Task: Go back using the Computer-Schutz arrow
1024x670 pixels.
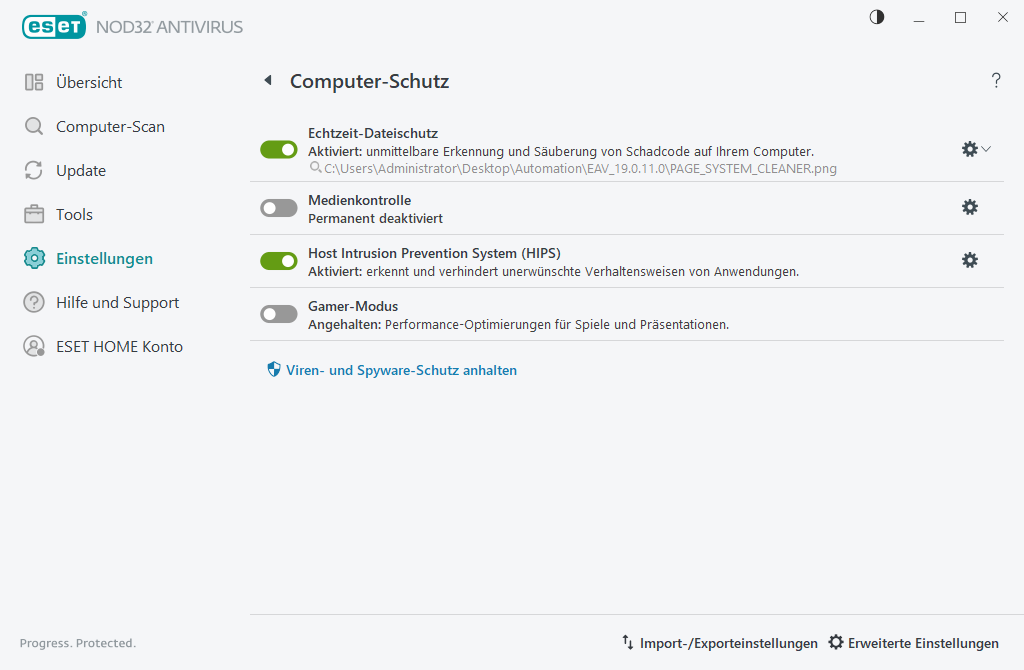Action: pyautogui.click(x=267, y=80)
